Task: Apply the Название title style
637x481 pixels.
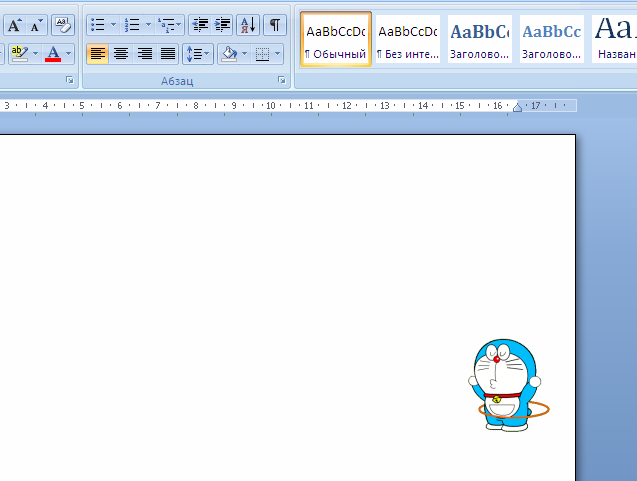Action: pos(615,39)
